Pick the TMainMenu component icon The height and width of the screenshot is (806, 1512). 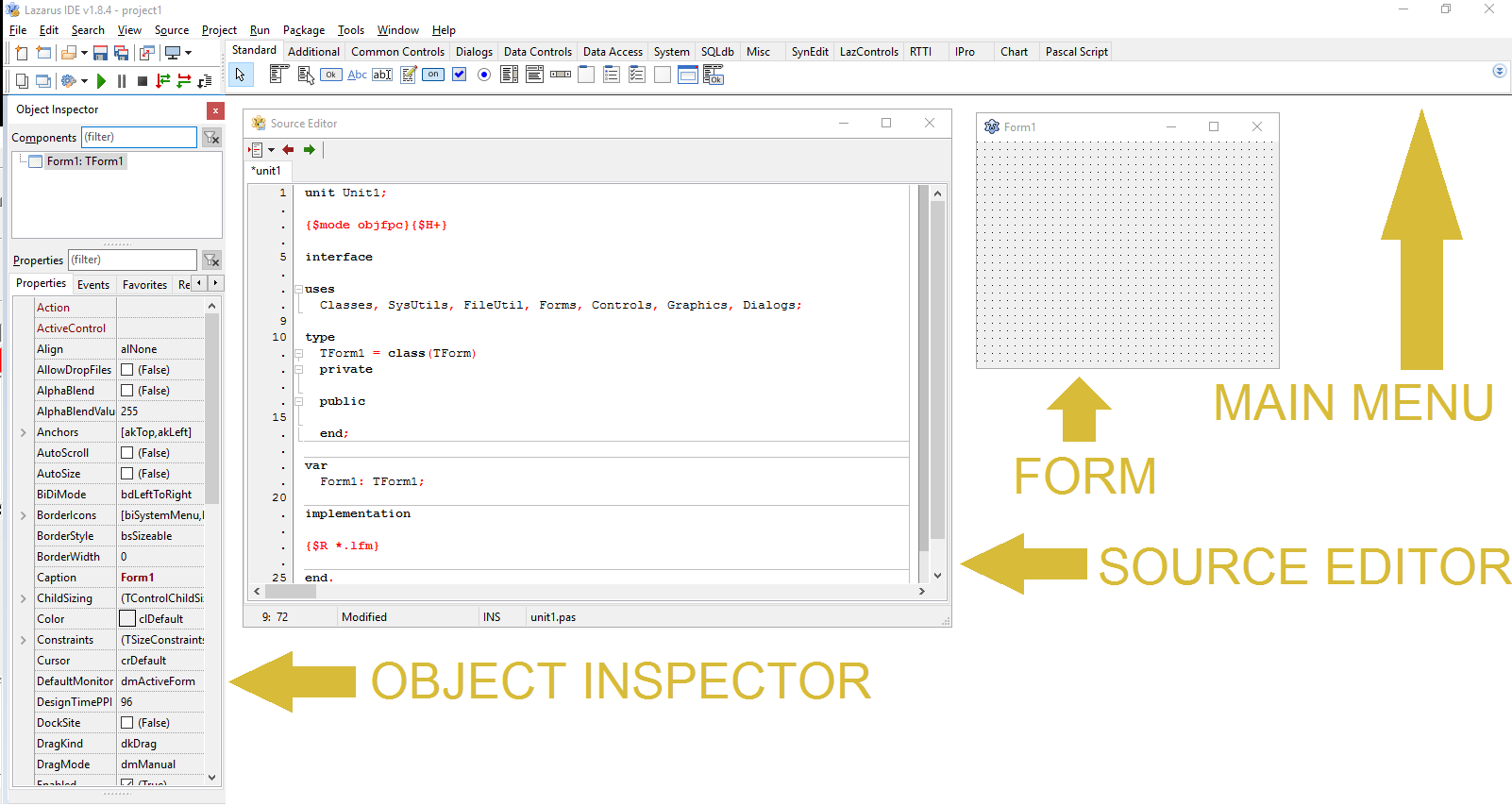(278, 75)
